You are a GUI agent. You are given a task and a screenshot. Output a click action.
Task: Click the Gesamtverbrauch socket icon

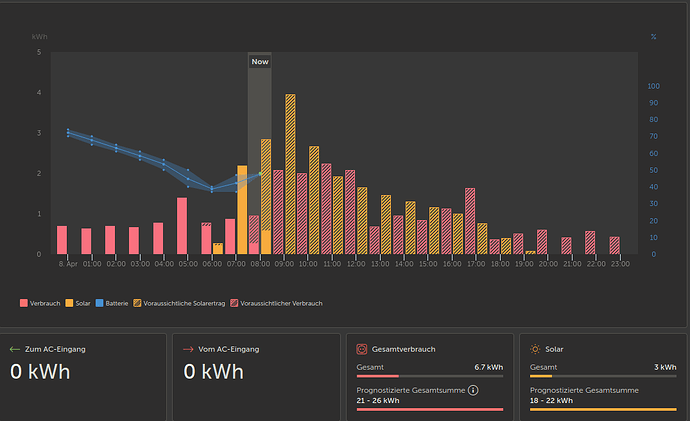click(361, 349)
